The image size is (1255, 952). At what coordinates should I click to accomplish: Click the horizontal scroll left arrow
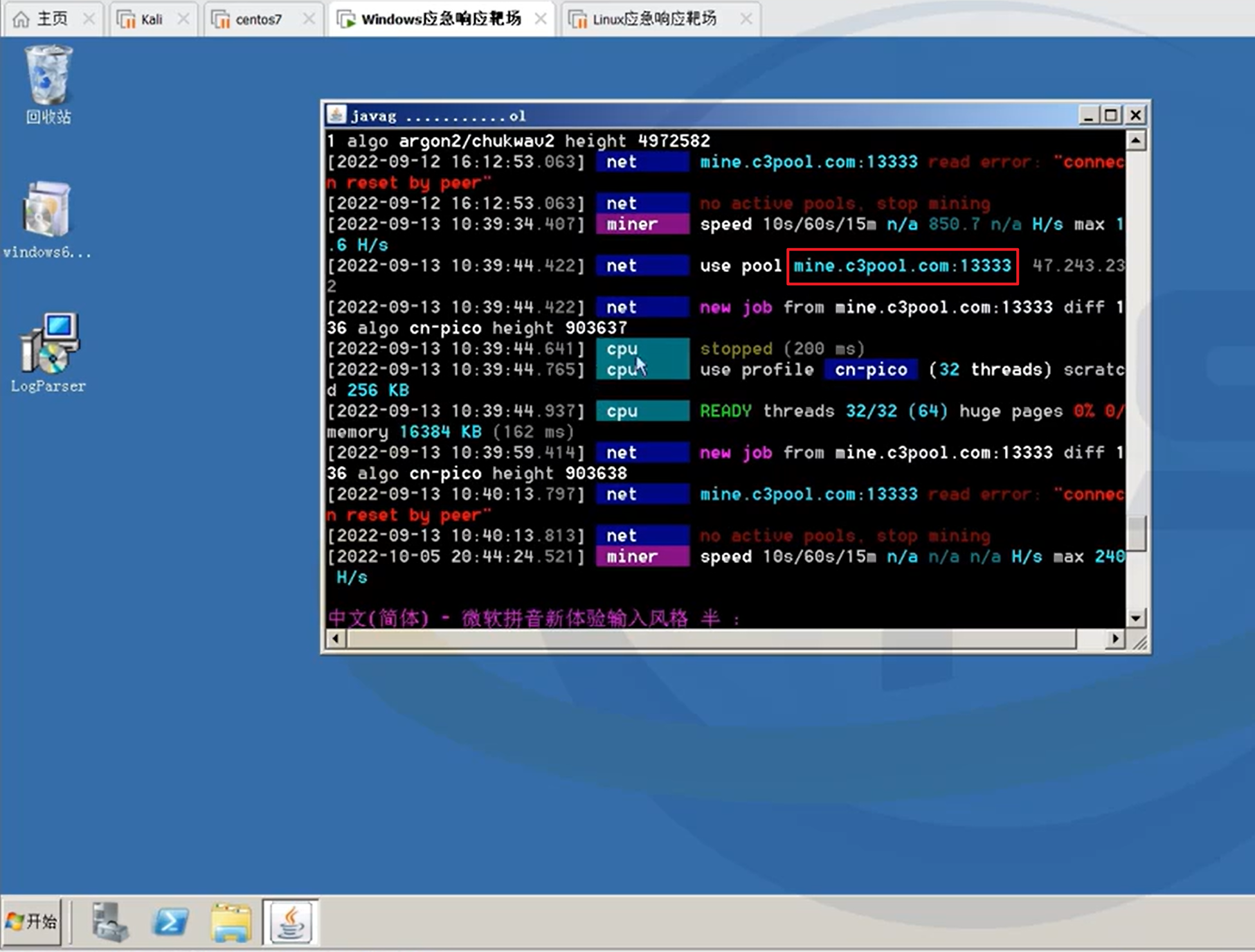pos(336,638)
